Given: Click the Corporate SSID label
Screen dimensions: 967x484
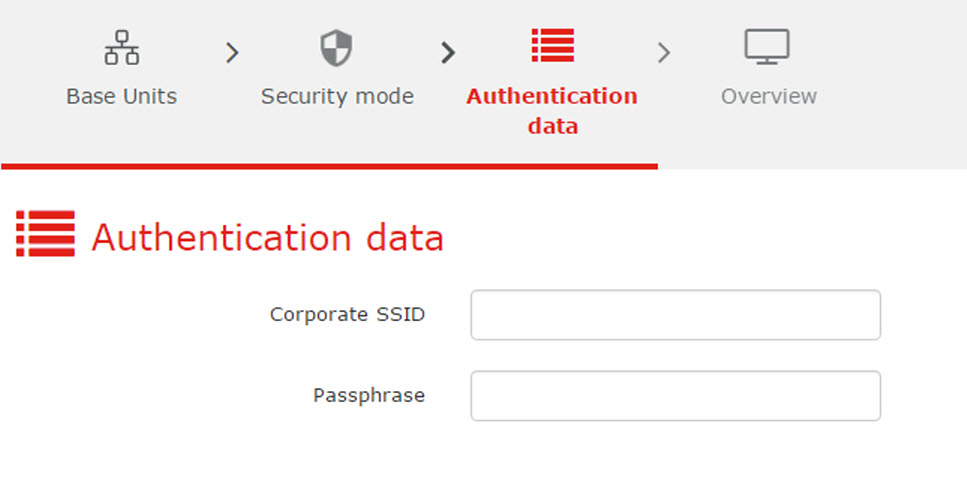Looking at the screenshot, I should tap(347, 314).
